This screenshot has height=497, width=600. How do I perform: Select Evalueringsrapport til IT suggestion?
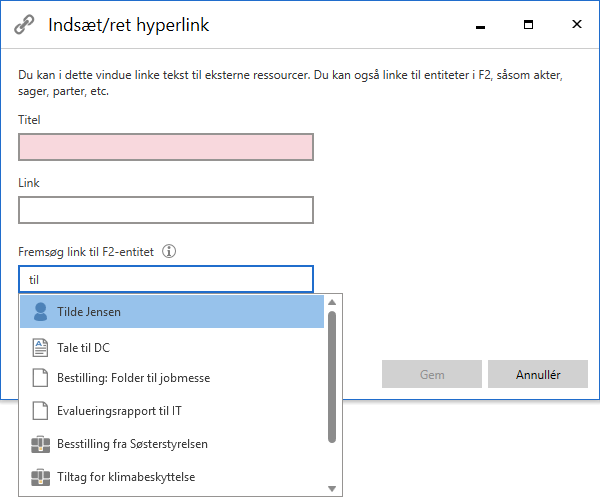[x=172, y=411]
